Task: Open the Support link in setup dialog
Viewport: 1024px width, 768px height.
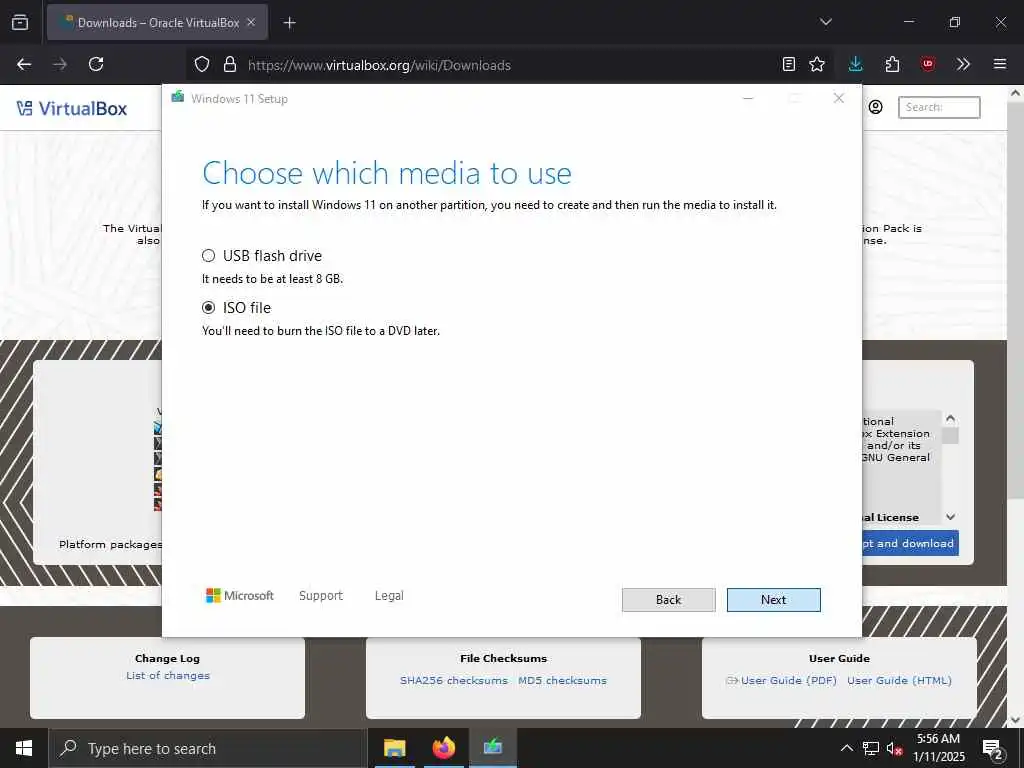Action: point(321,596)
